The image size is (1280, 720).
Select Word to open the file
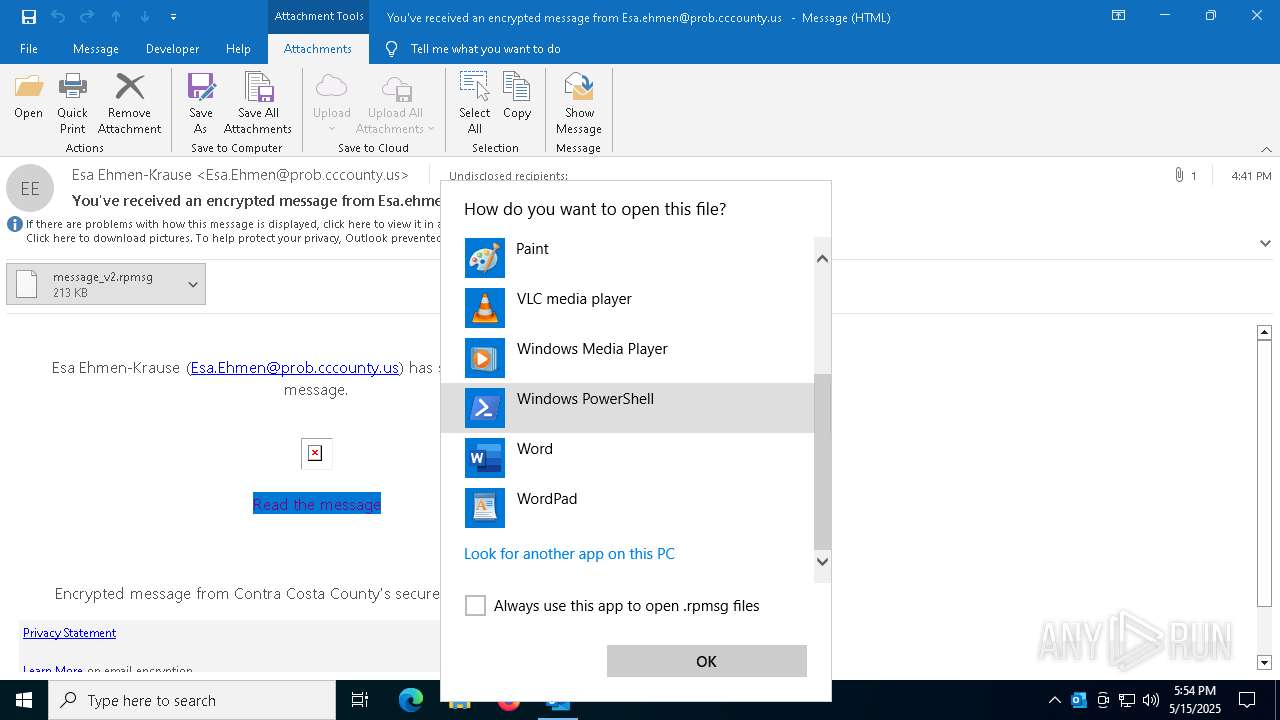coord(628,458)
